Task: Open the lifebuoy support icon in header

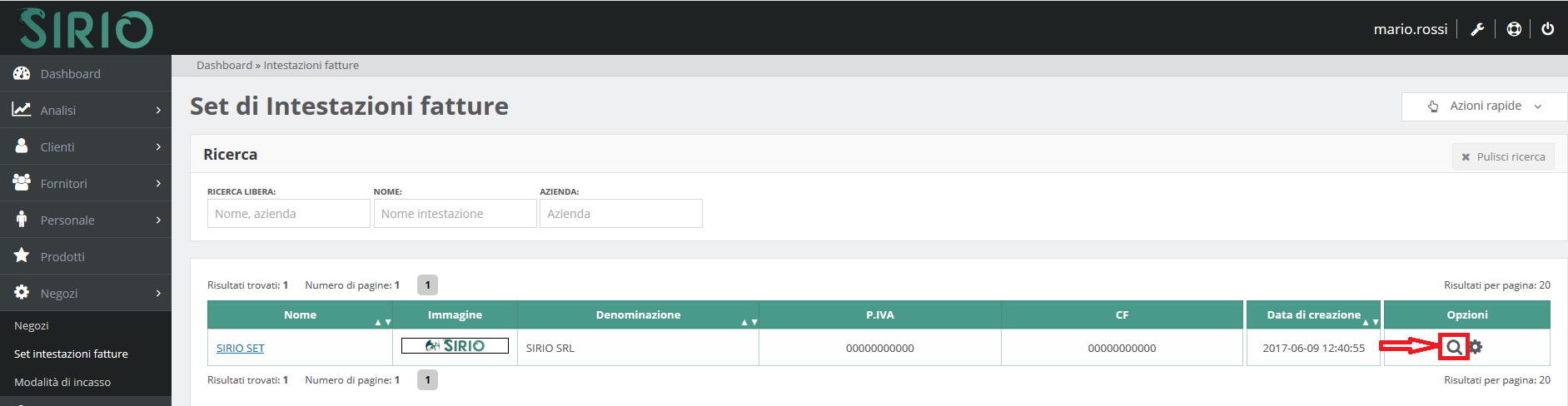Action: [1514, 29]
